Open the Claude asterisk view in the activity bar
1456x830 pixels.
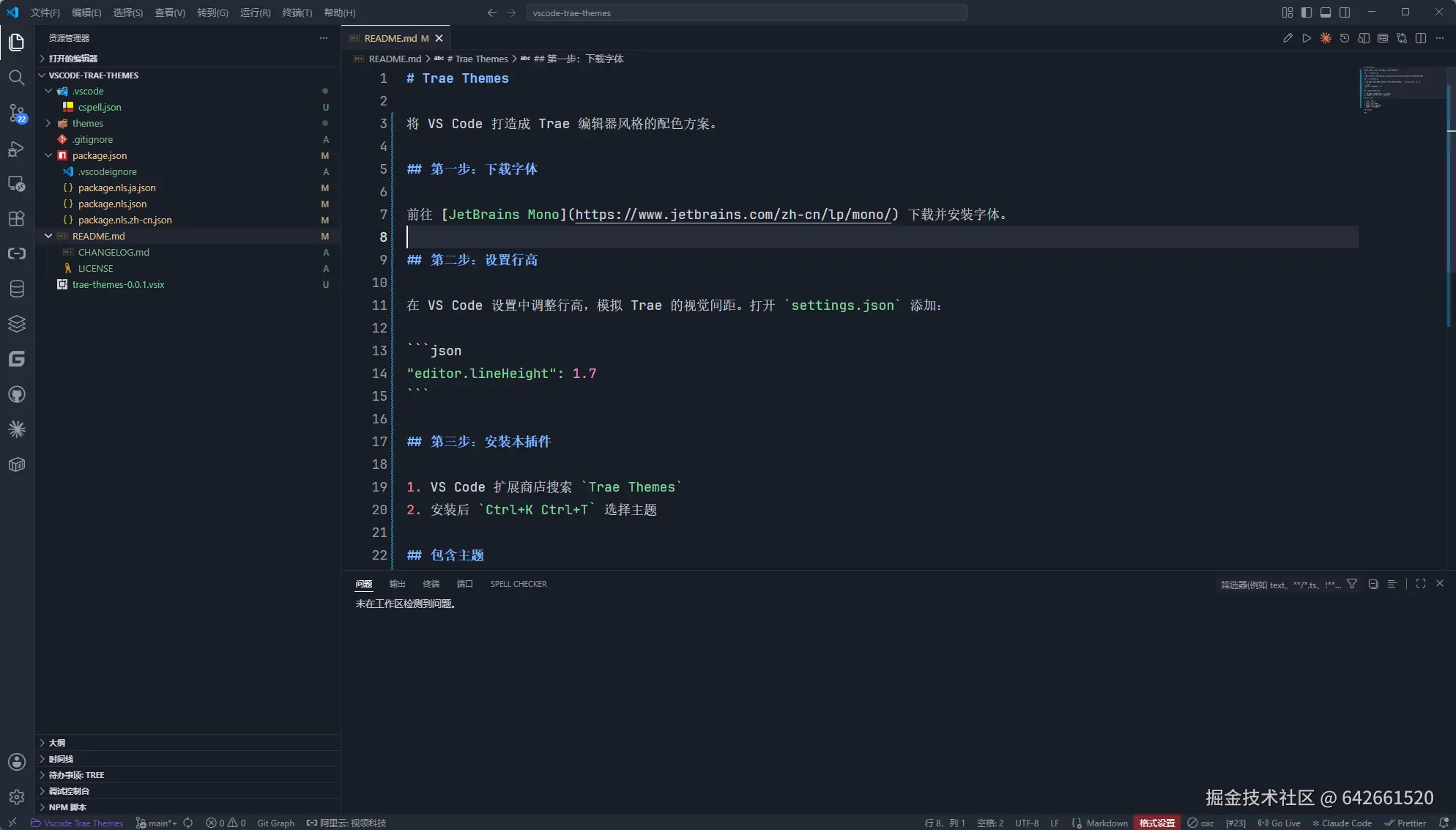click(16, 429)
